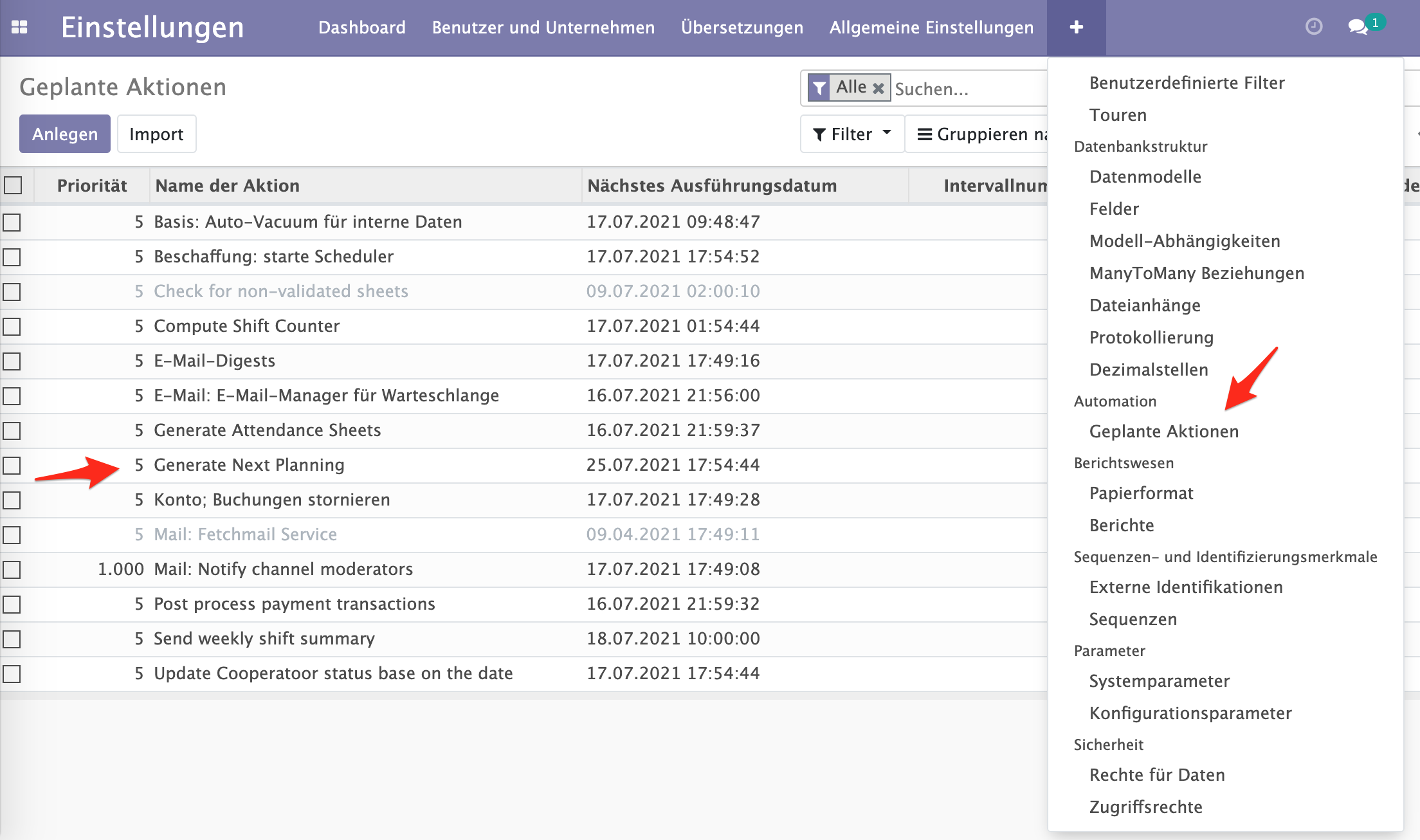Click the plus menu icon in navbar

1076,27
